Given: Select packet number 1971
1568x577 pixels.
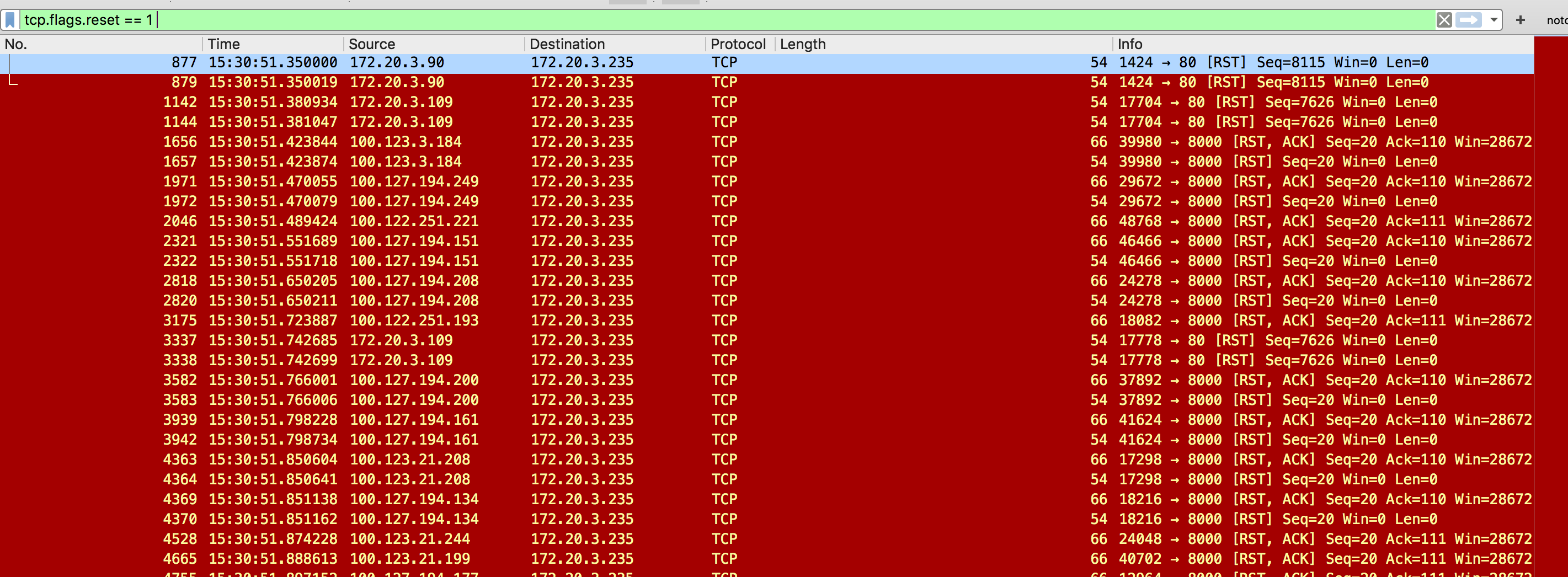Looking at the screenshot, I should (x=767, y=181).
